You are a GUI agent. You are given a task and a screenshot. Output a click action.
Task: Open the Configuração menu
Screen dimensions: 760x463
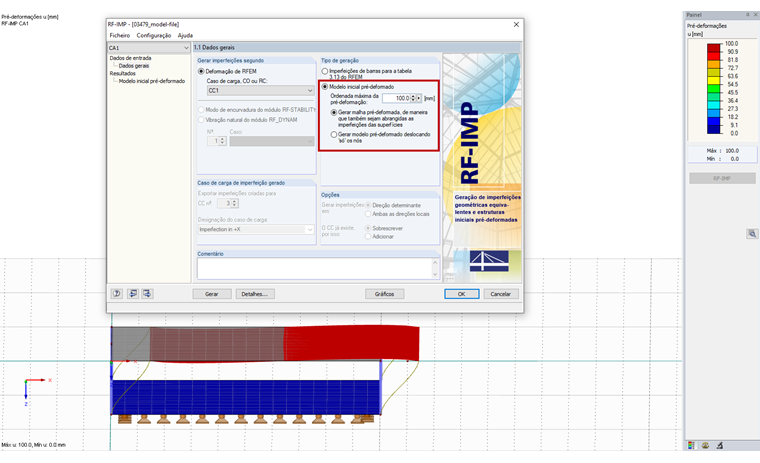coord(154,35)
